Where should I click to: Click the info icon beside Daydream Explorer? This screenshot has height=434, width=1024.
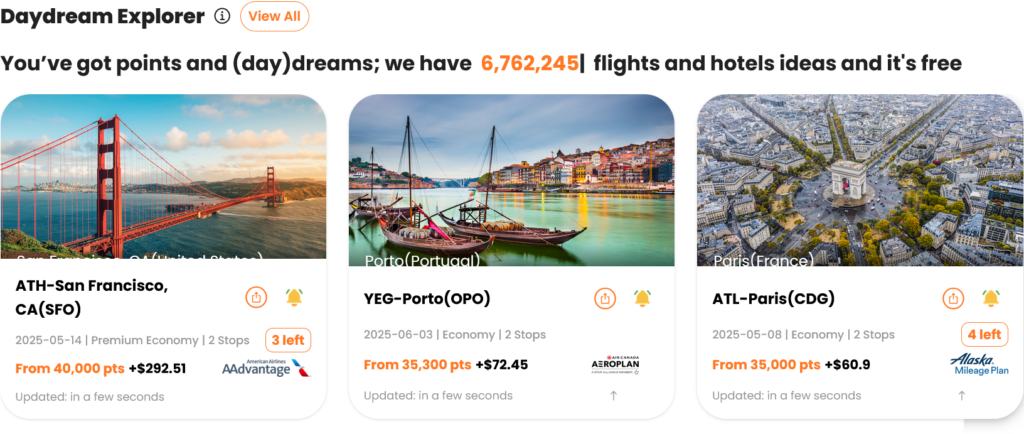click(222, 16)
